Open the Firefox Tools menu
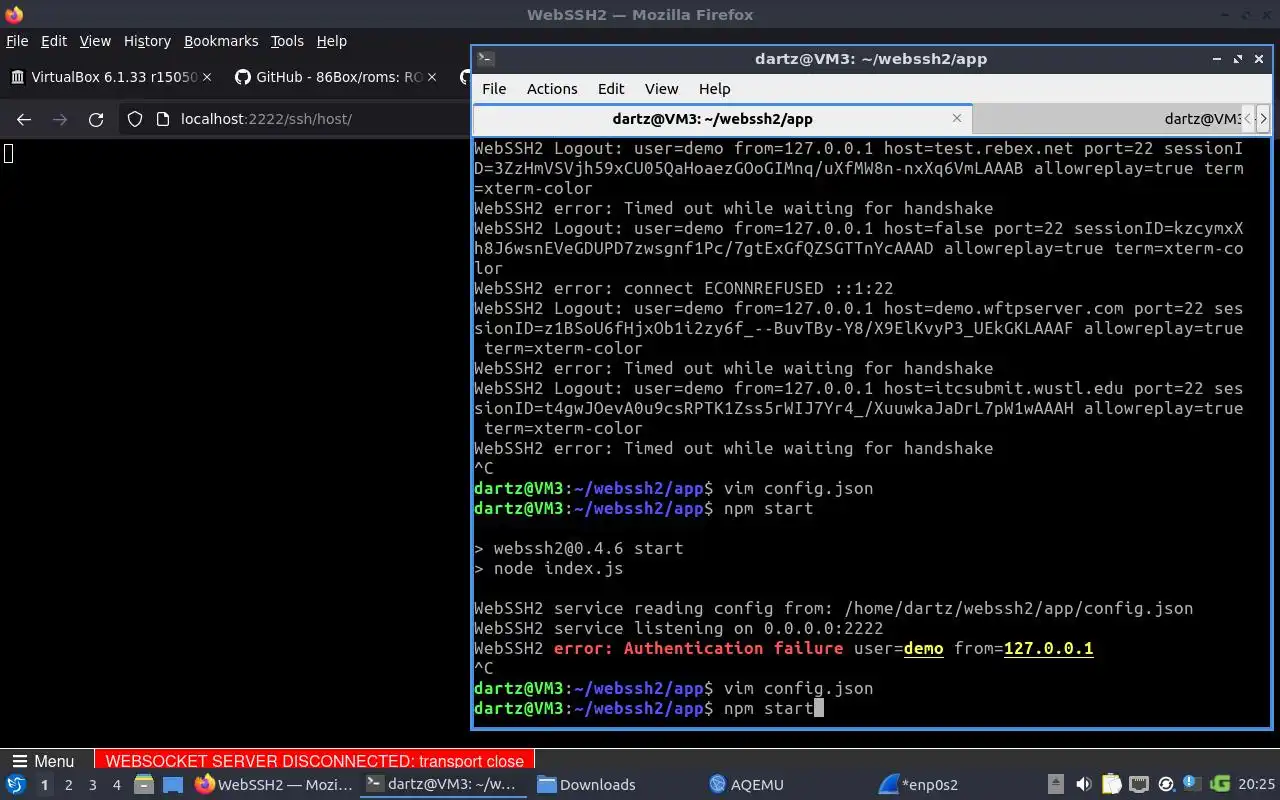 click(287, 41)
